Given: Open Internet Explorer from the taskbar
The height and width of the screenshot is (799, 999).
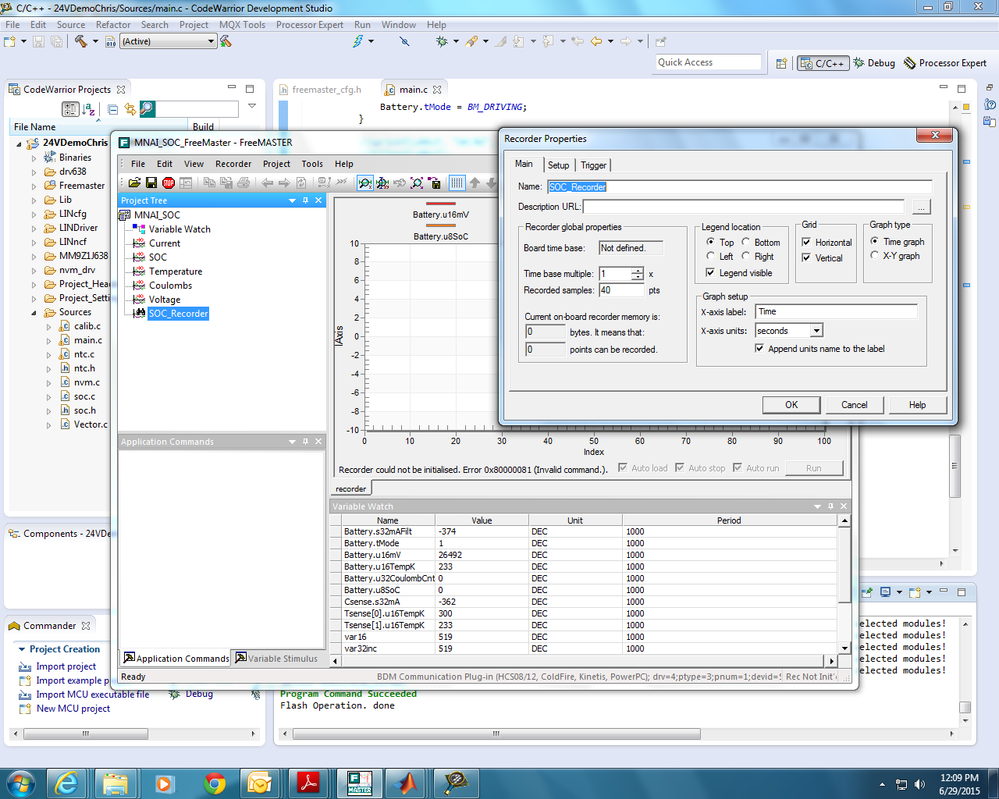Looking at the screenshot, I should [66, 783].
